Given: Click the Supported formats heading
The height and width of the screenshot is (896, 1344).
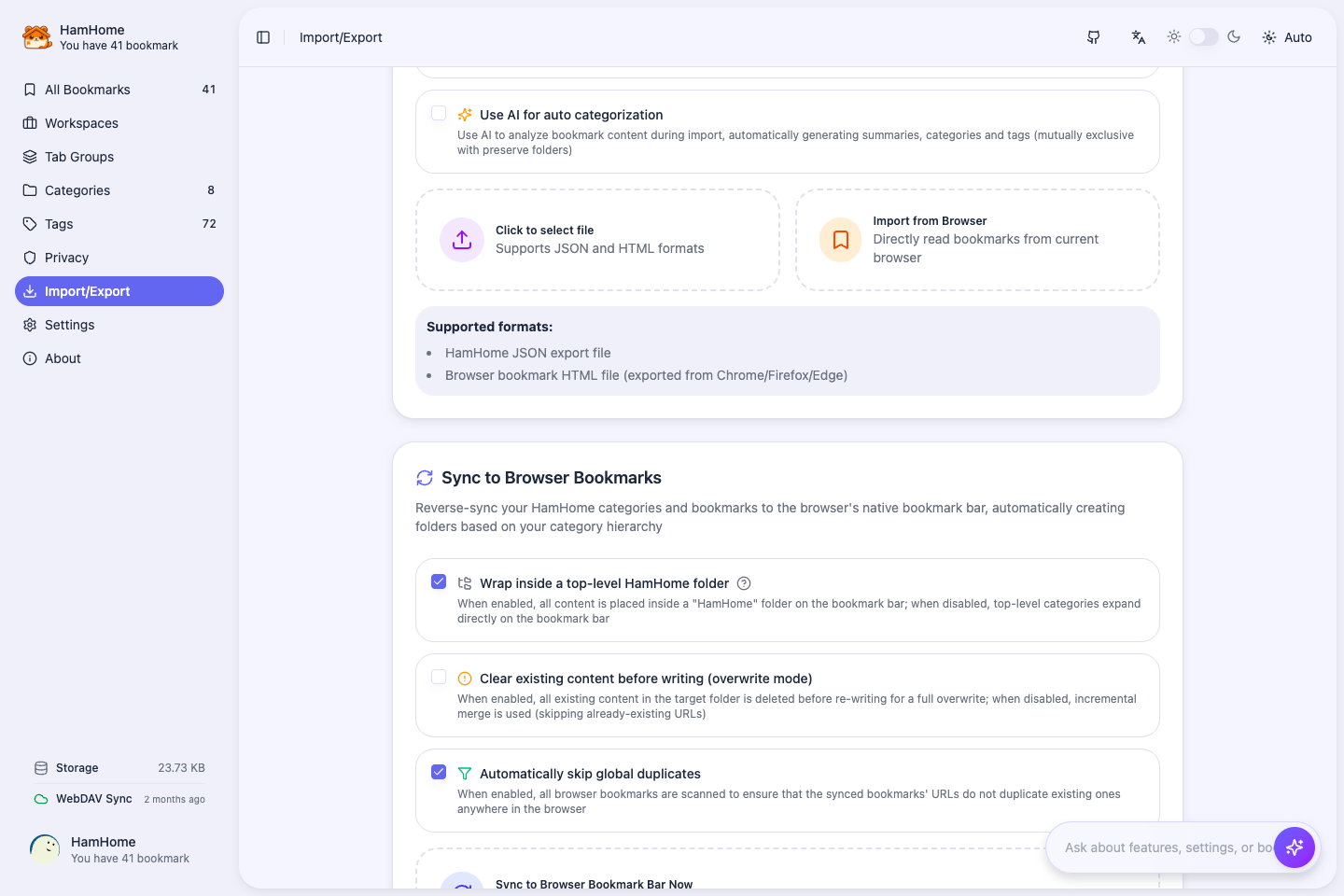Looking at the screenshot, I should 489,327.
